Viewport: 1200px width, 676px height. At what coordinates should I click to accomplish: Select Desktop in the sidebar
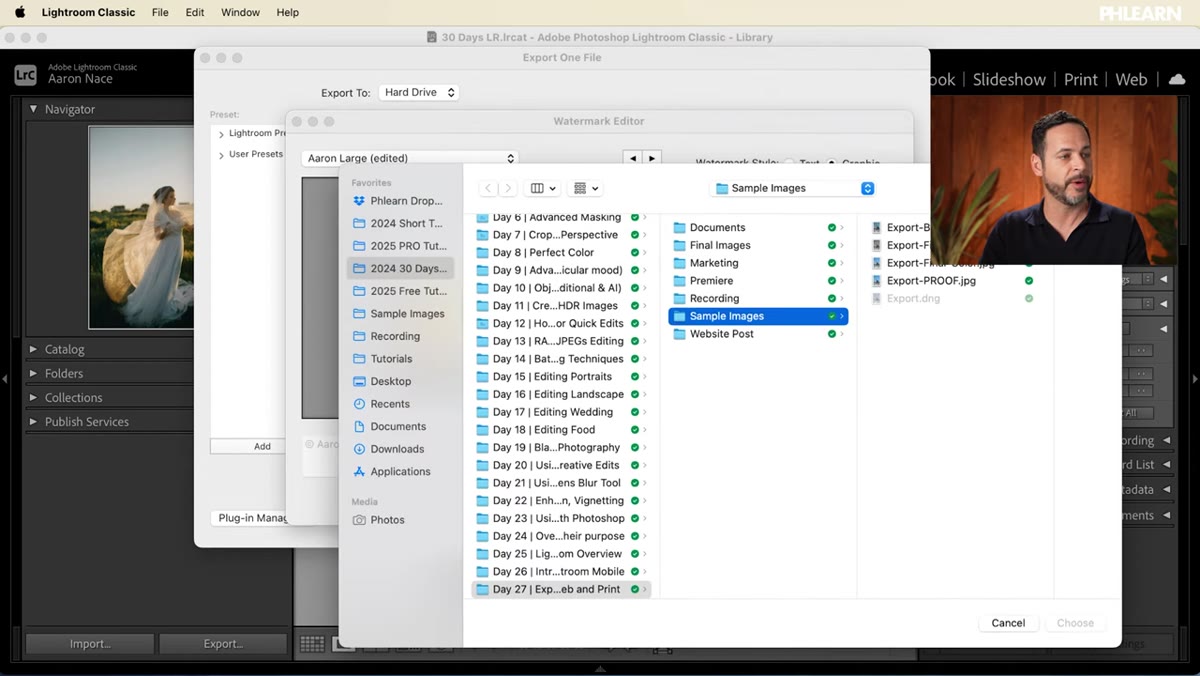pyautogui.click(x=398, y=381)
